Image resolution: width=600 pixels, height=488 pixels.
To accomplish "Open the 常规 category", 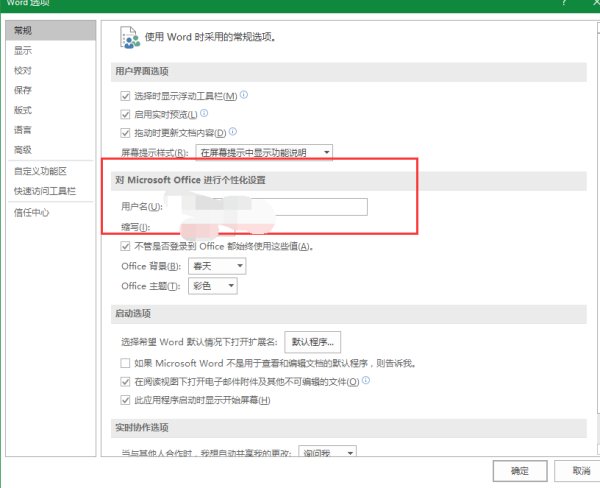I will (51, 30).
